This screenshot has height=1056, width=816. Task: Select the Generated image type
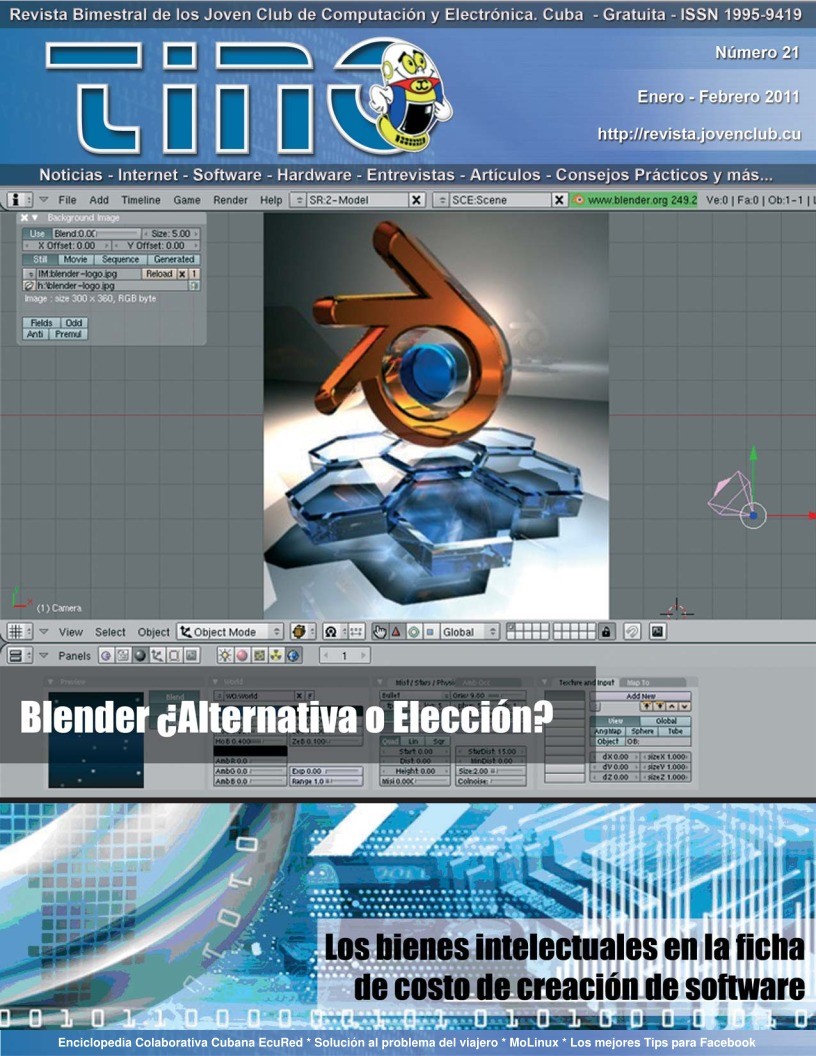pyautogui.click(x=174, y=259)
